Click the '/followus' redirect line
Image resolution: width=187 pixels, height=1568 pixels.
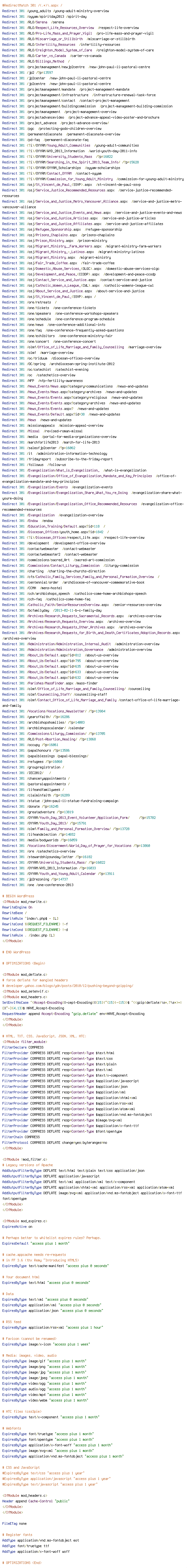34,464
